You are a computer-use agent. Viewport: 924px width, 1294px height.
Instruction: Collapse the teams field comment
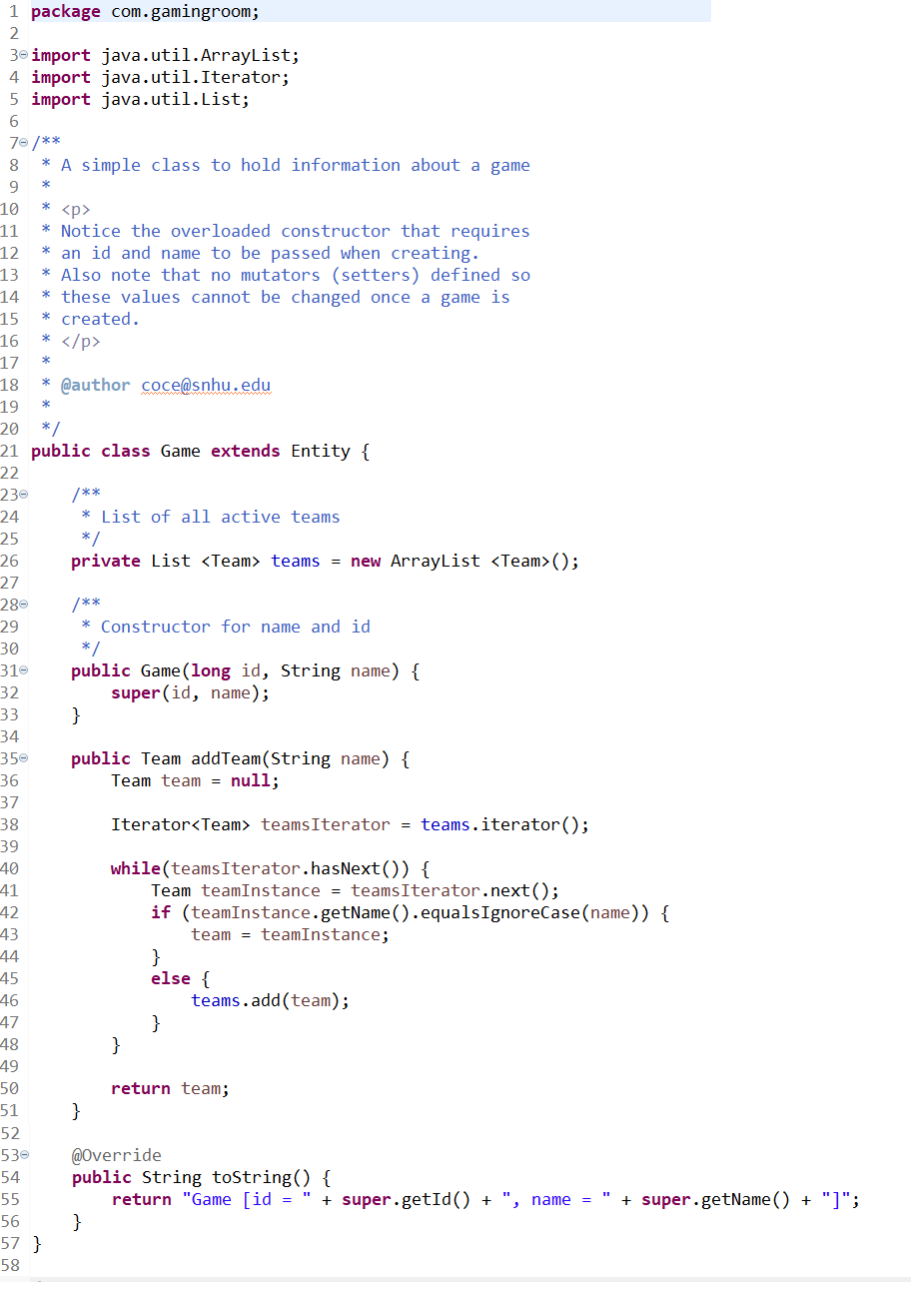pyautogui.click(x=21, y=494)
